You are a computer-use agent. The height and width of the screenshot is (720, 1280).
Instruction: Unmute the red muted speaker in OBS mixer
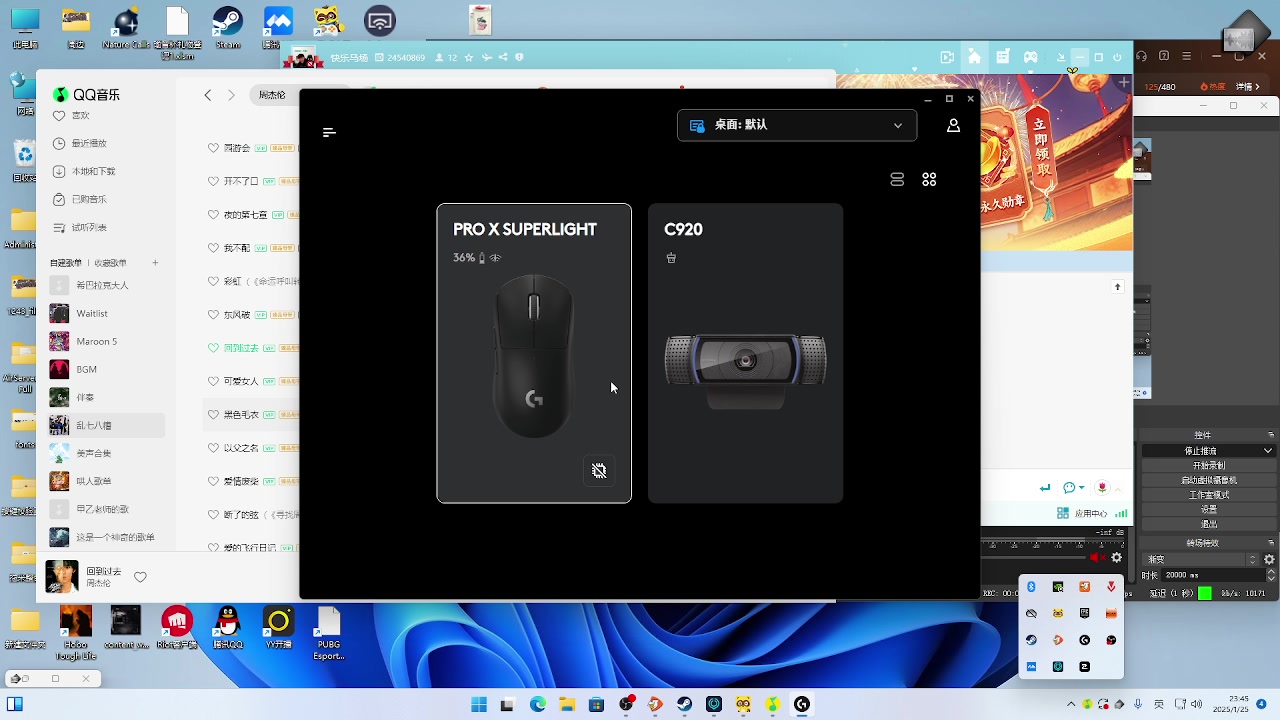coord(1097,557)
